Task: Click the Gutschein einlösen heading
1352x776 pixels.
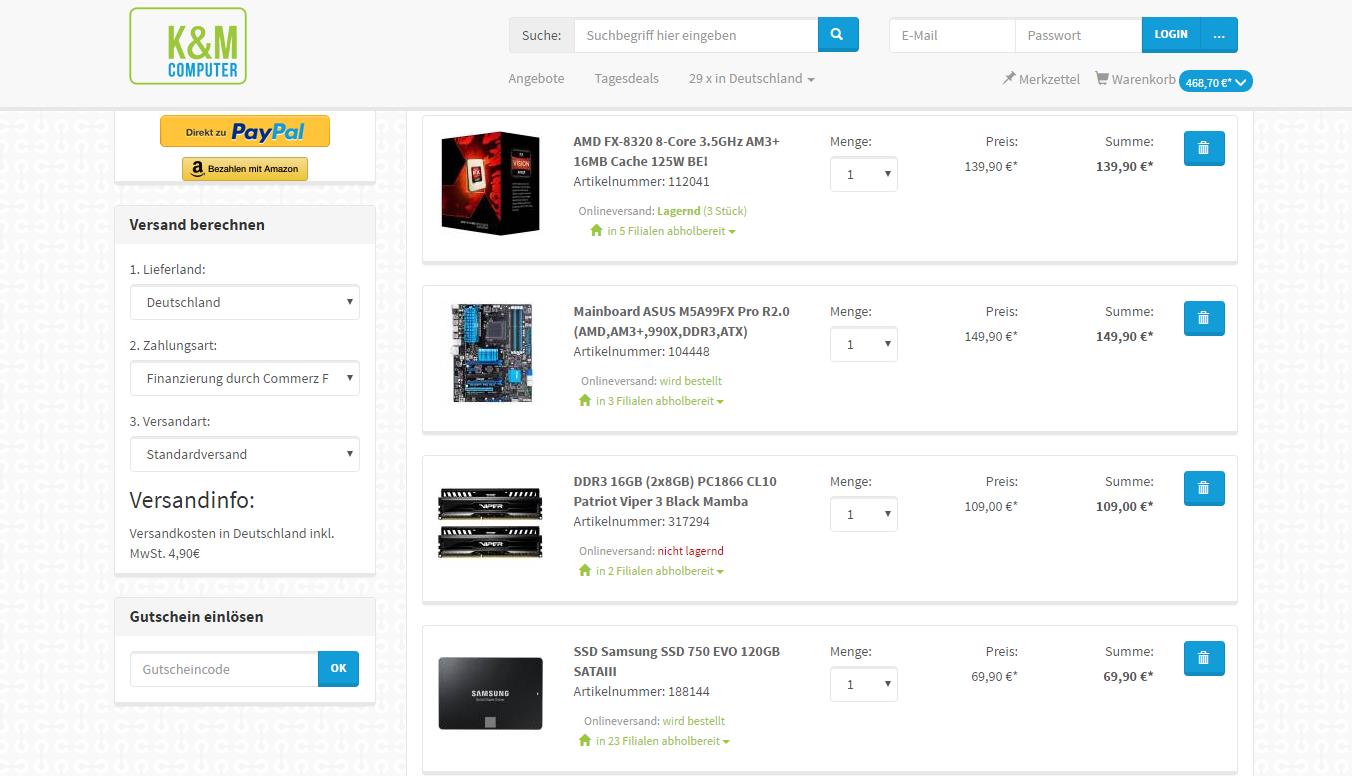Action: point(196,617)
